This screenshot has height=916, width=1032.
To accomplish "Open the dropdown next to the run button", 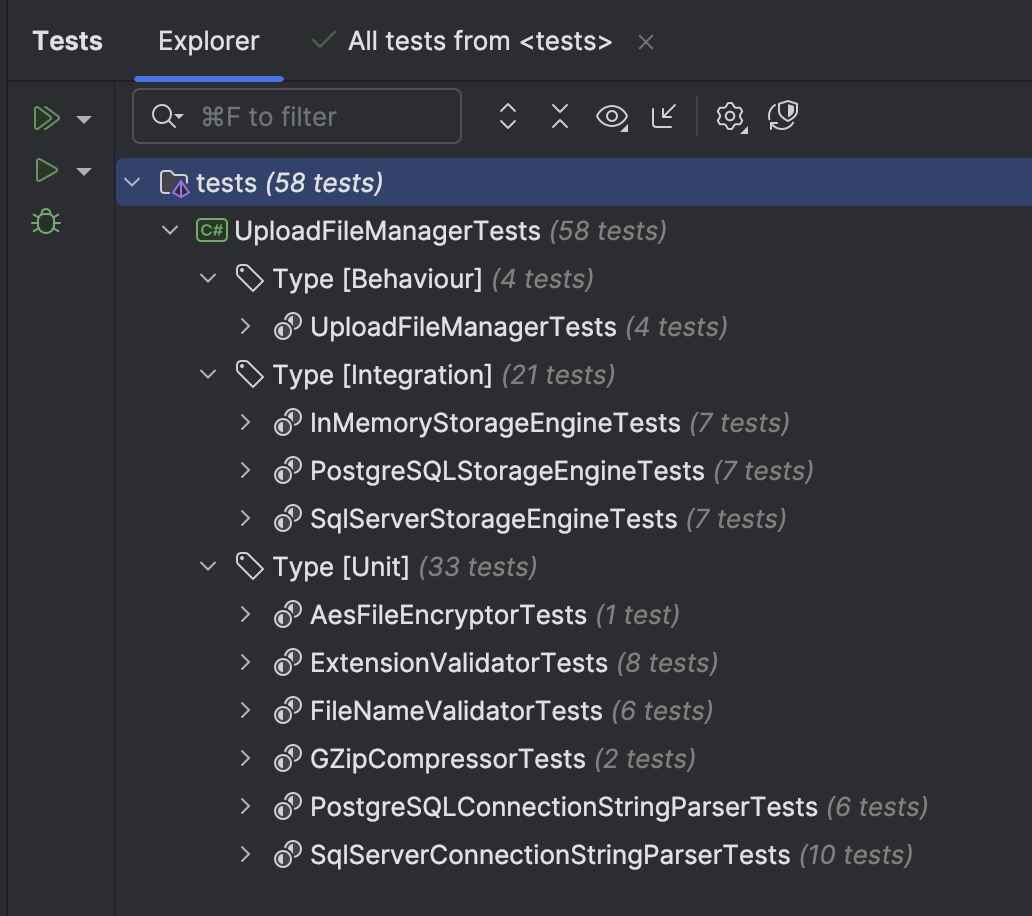I will coord(85,170).
